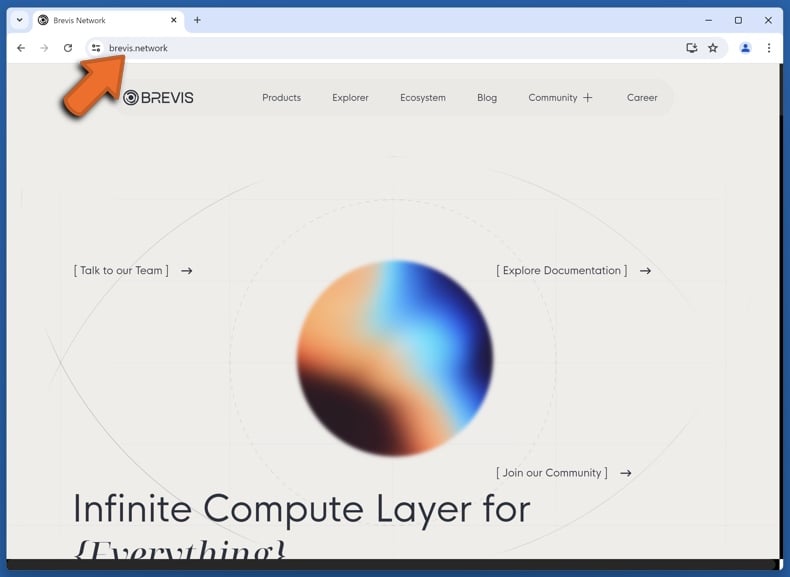Visit the Blog navigation link
Screen dimensions: 790x577
487,98
